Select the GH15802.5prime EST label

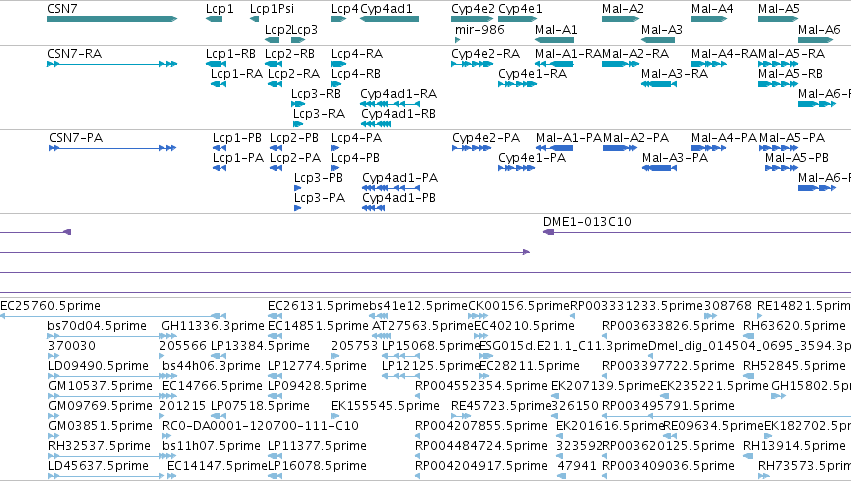tap(811, 387)
